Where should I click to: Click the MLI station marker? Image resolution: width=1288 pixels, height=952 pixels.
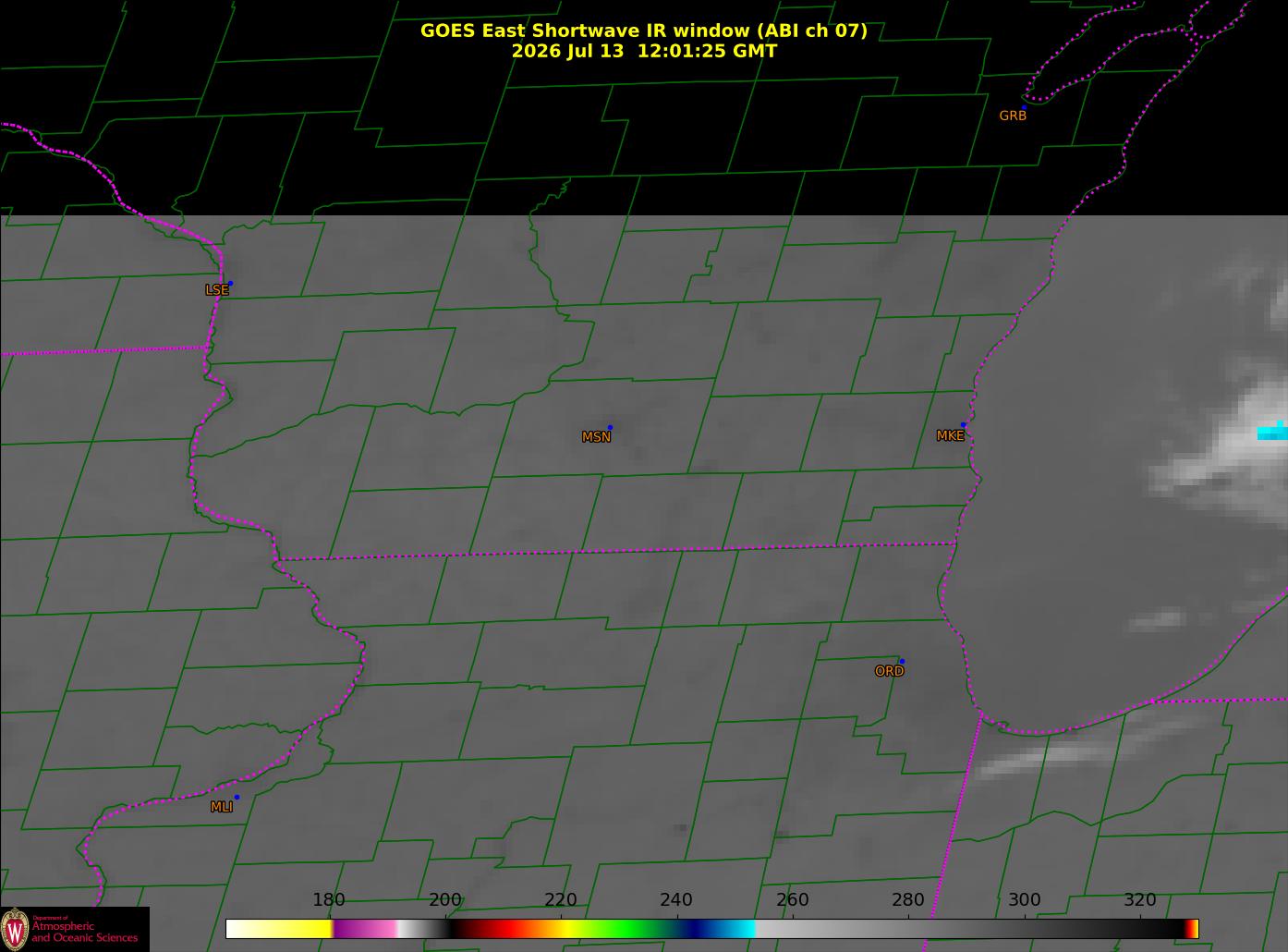point(237,797)
